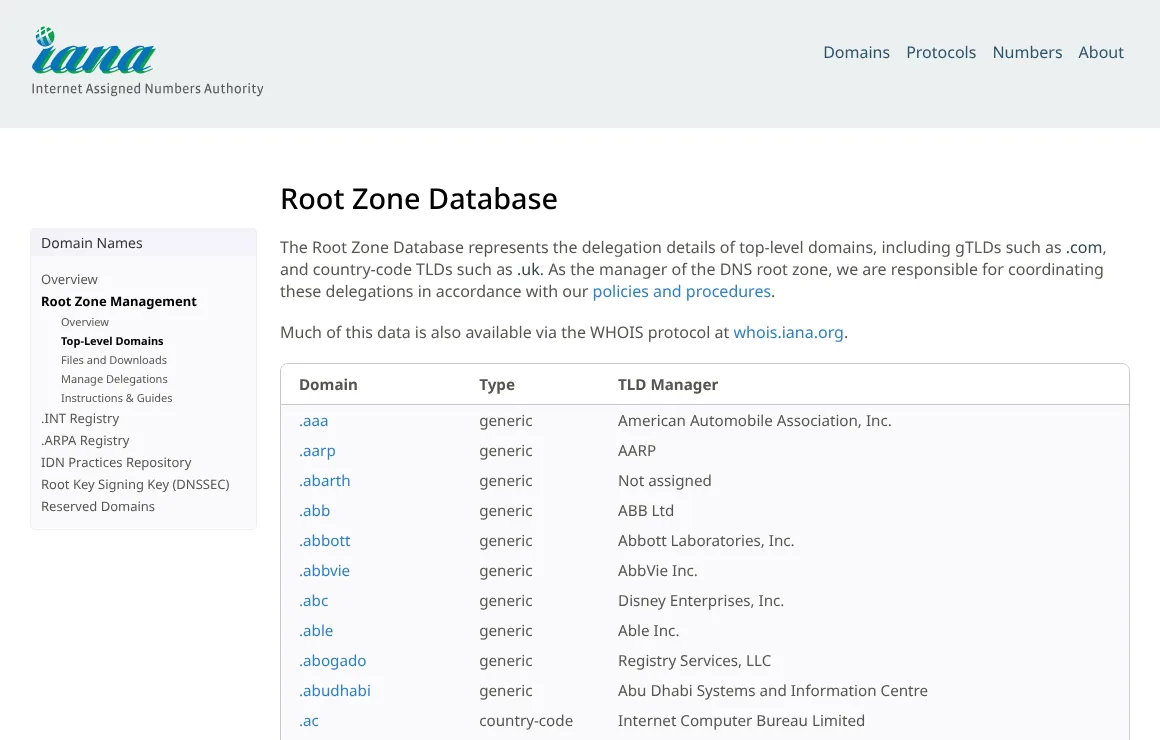Viewport: 1160px width, 740px height.
Task: Click Abu Dhabi Systems and Information Centre
Action: pos(772,691)
